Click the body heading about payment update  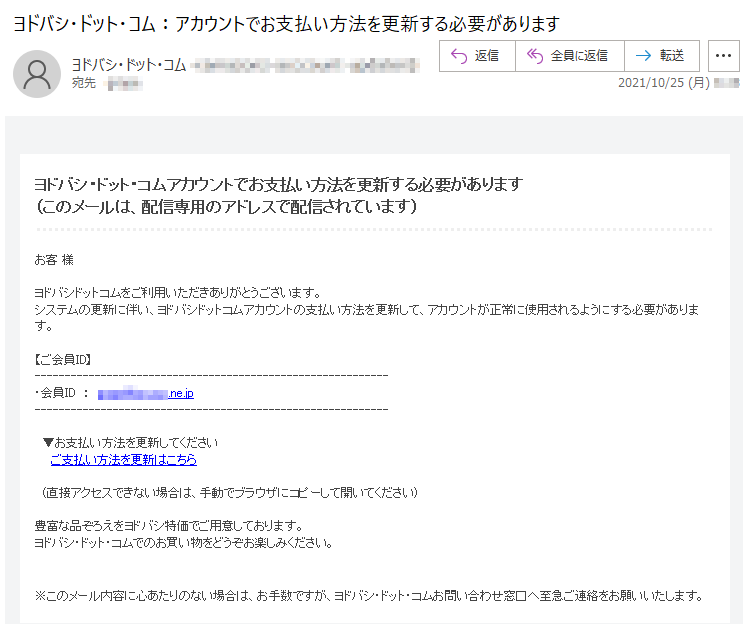click(279, 184)
